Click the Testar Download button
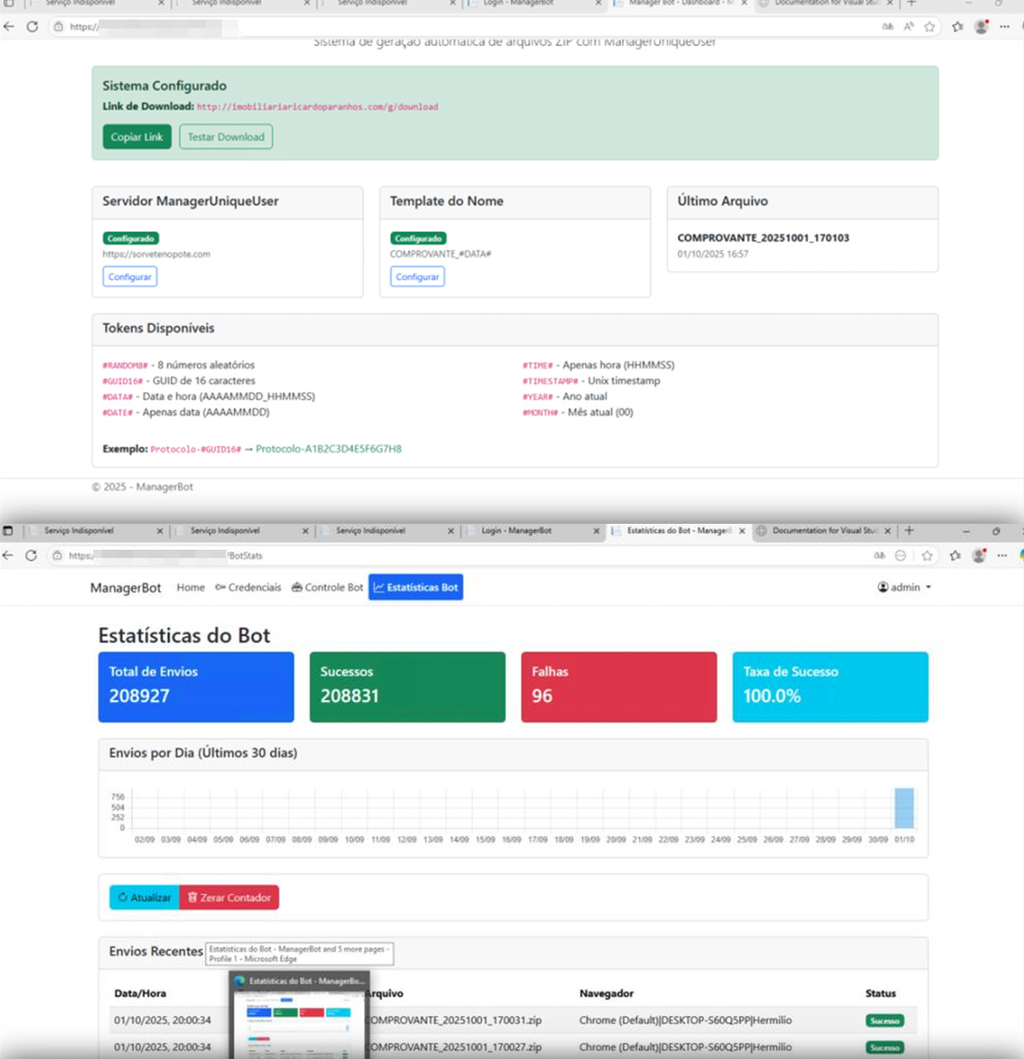 coord(225,136)
